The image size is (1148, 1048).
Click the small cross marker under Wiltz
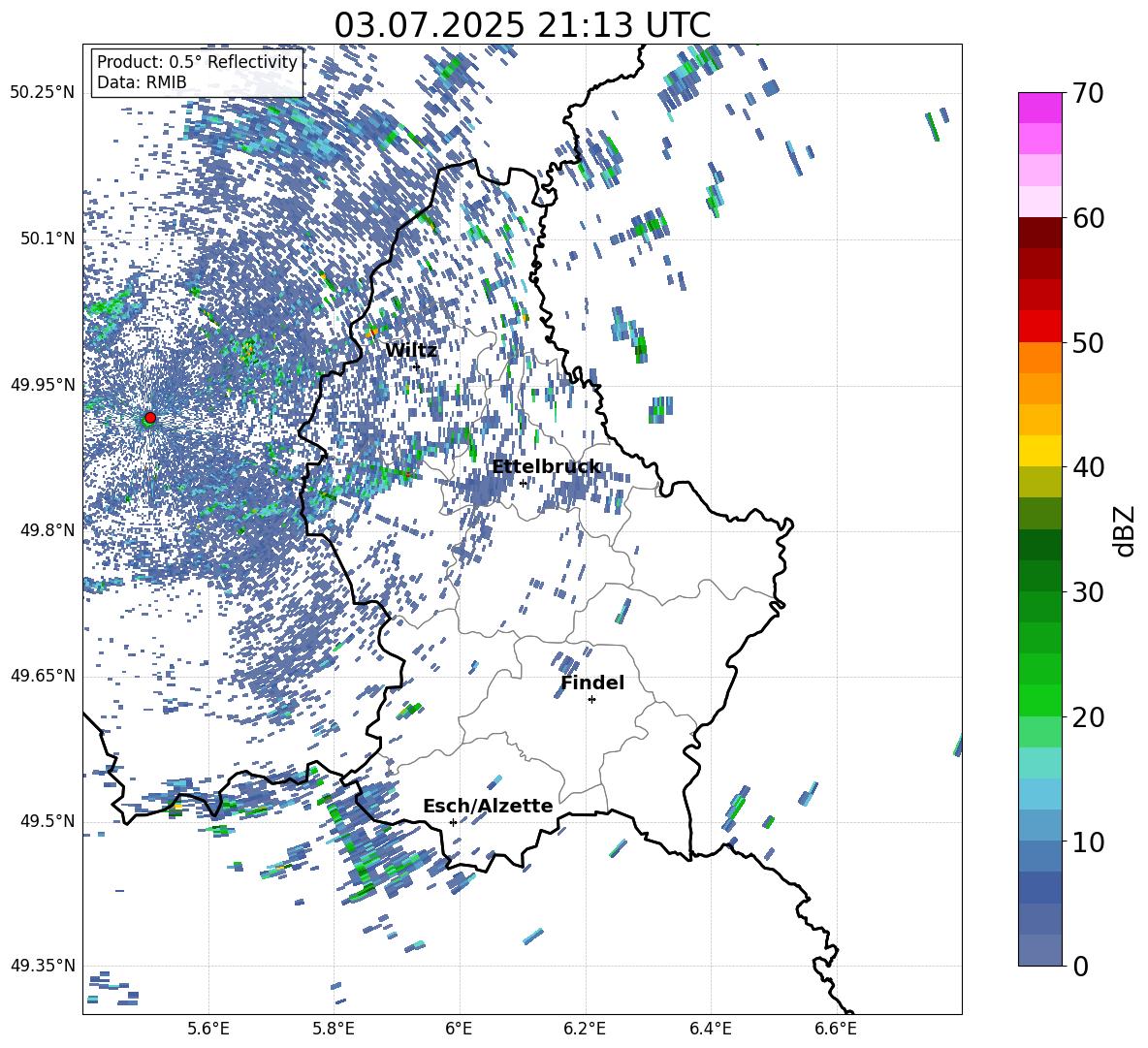[x=417, y=366]
